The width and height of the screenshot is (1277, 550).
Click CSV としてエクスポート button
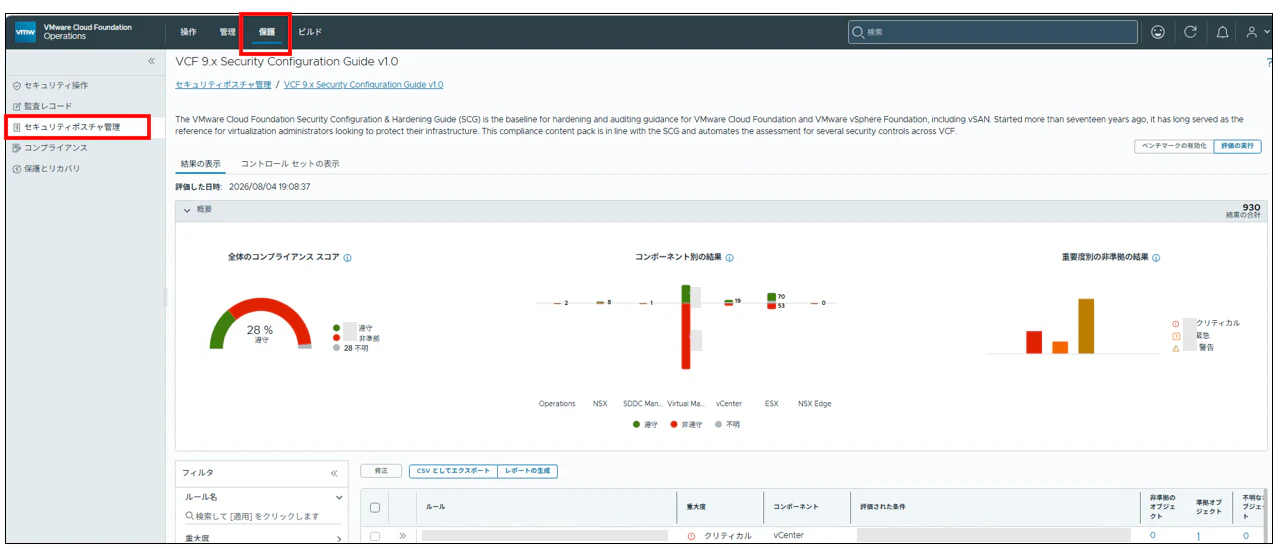tap(453, 471)
